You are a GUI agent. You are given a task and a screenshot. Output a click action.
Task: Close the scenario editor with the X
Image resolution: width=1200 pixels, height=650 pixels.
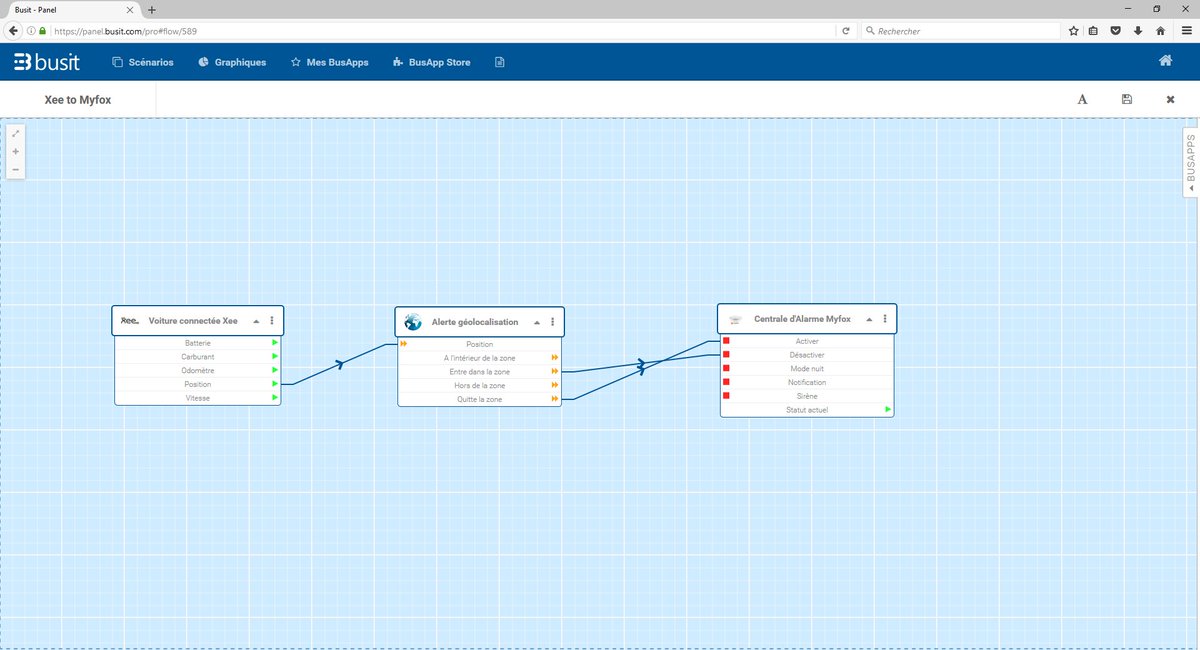tap(1170, 99)
